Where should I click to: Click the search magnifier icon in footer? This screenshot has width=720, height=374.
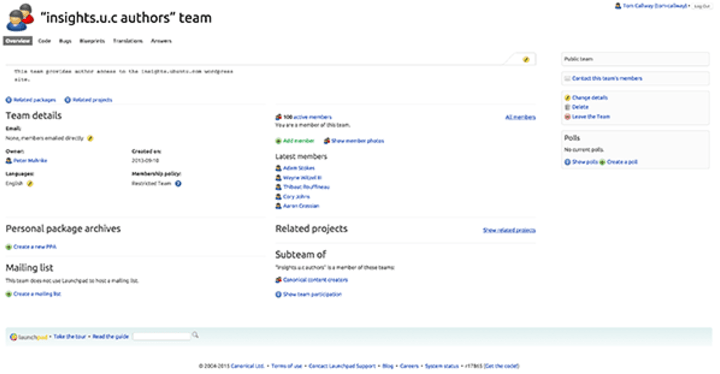coord(196,335)
